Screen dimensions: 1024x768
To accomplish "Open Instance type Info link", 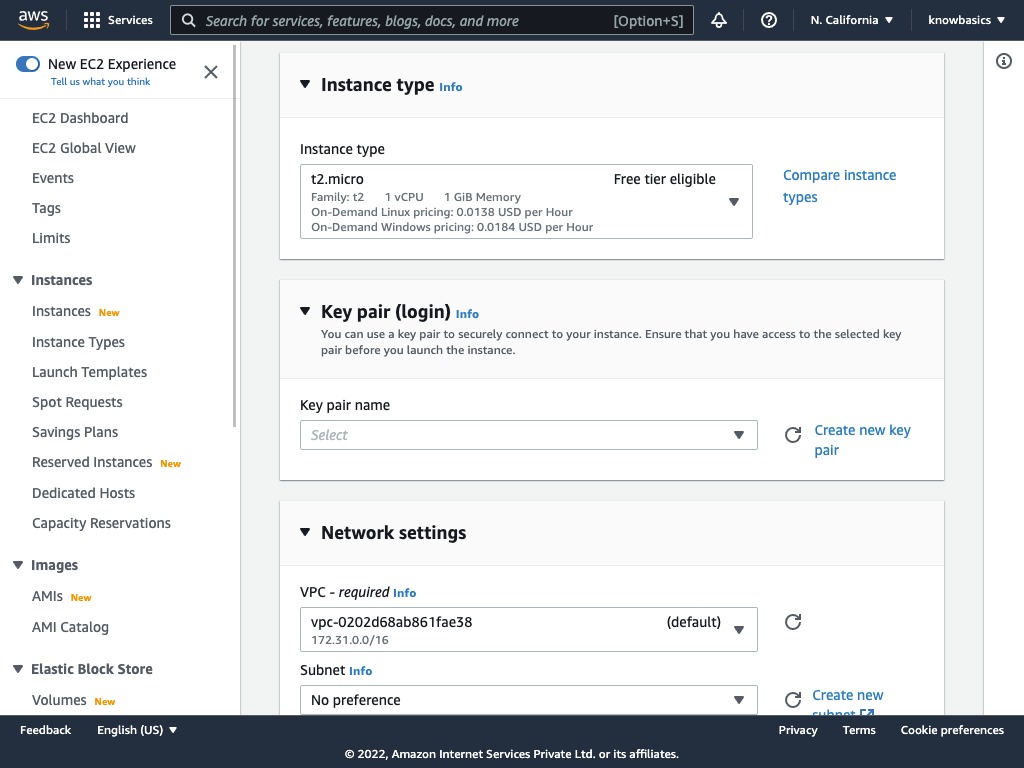I will pyautogui.click(x=451, y=87).
